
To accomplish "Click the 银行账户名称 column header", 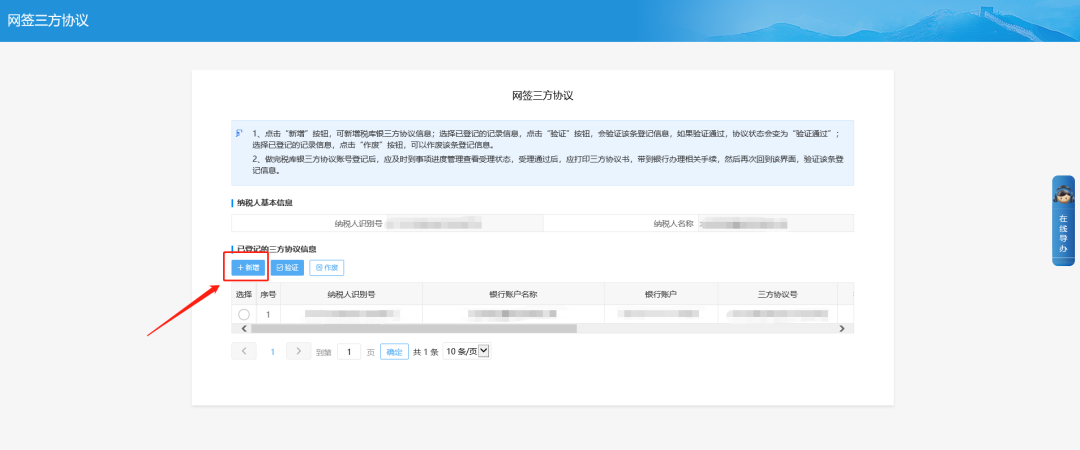I will [x=513, y=294].
